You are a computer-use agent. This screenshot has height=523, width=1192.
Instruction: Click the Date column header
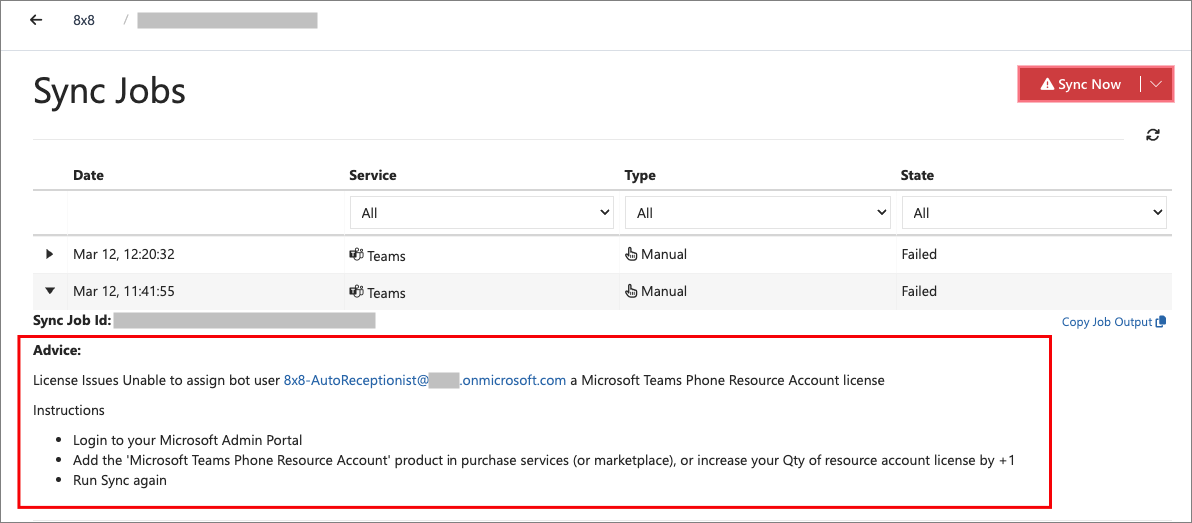[x=88, y=175]
